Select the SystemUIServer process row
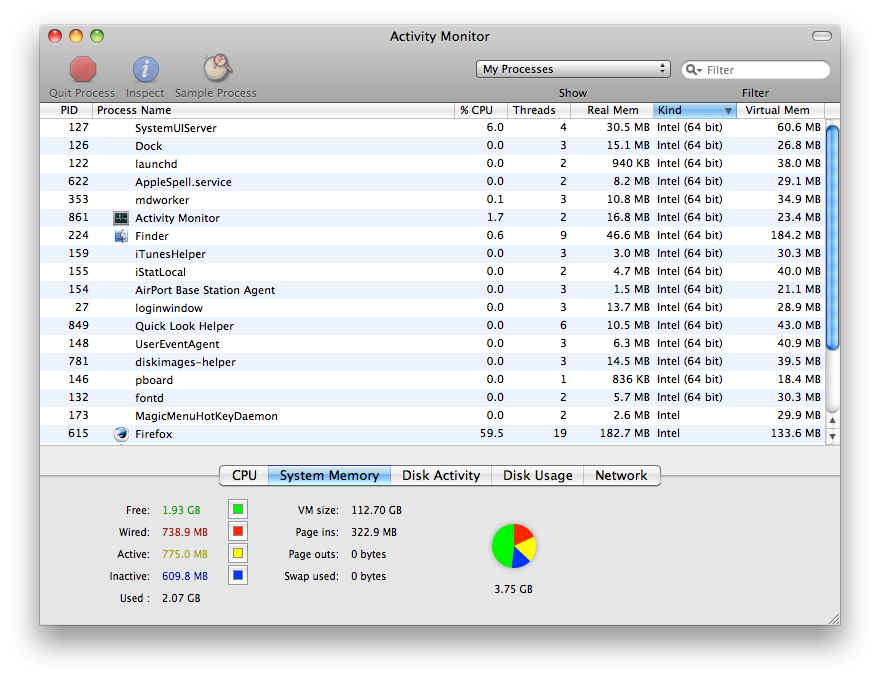This screenshot has width=880, height=680. (x=433, y=127)
